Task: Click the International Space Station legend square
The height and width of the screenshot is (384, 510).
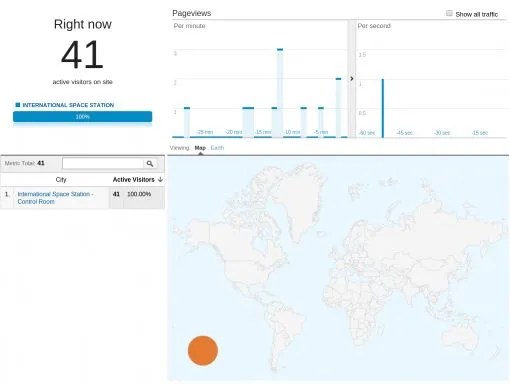Action: click(x=18, y=105)
